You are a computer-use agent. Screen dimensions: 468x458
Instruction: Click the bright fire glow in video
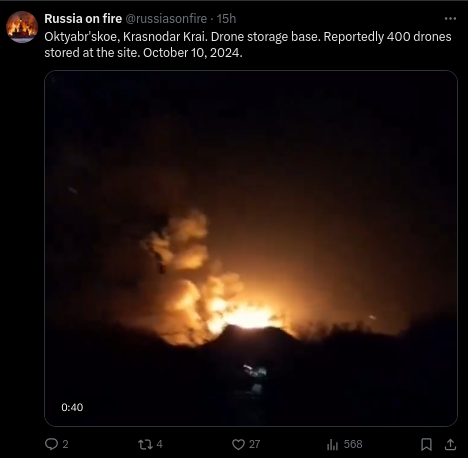[248, 317]
